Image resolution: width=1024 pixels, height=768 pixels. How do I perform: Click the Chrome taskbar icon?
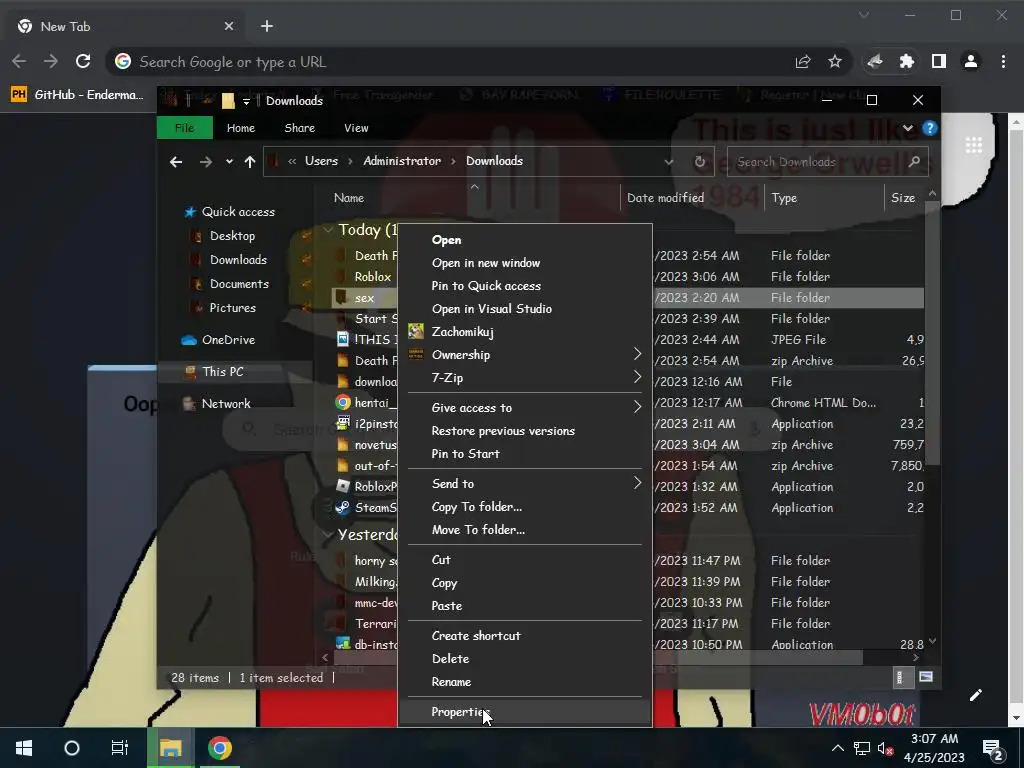click(219, 748)
